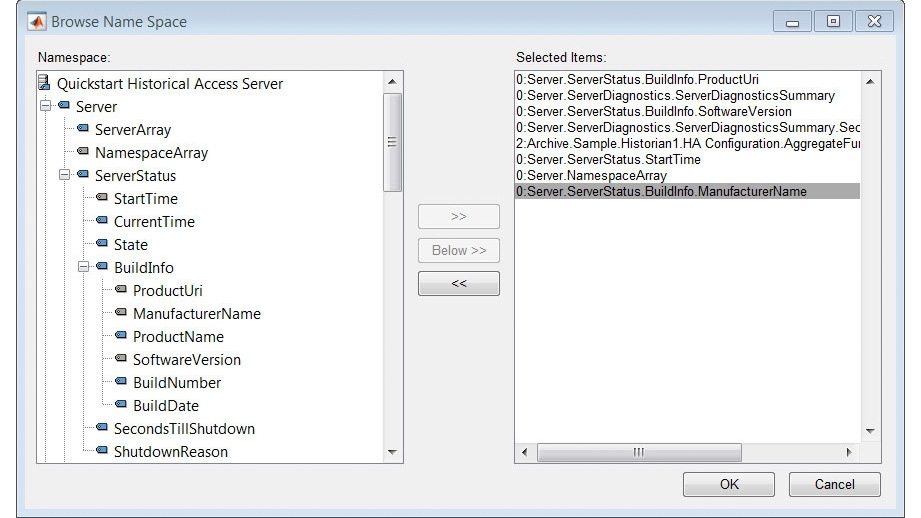The image size is (921, 518).
Task: Collapse the Server tree node
Action: click(x=45, y=106)
